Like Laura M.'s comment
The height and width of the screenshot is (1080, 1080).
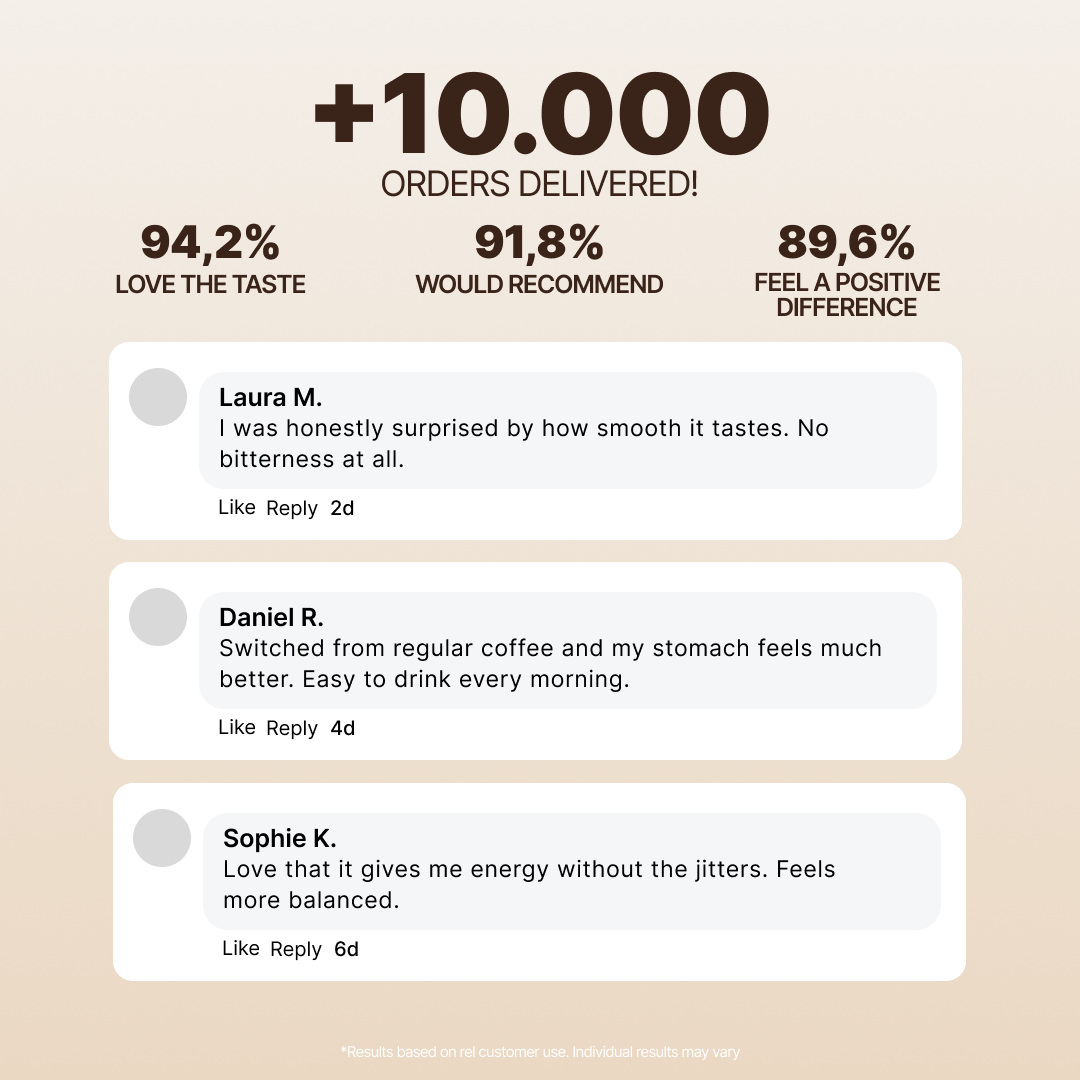pos(237,508)
